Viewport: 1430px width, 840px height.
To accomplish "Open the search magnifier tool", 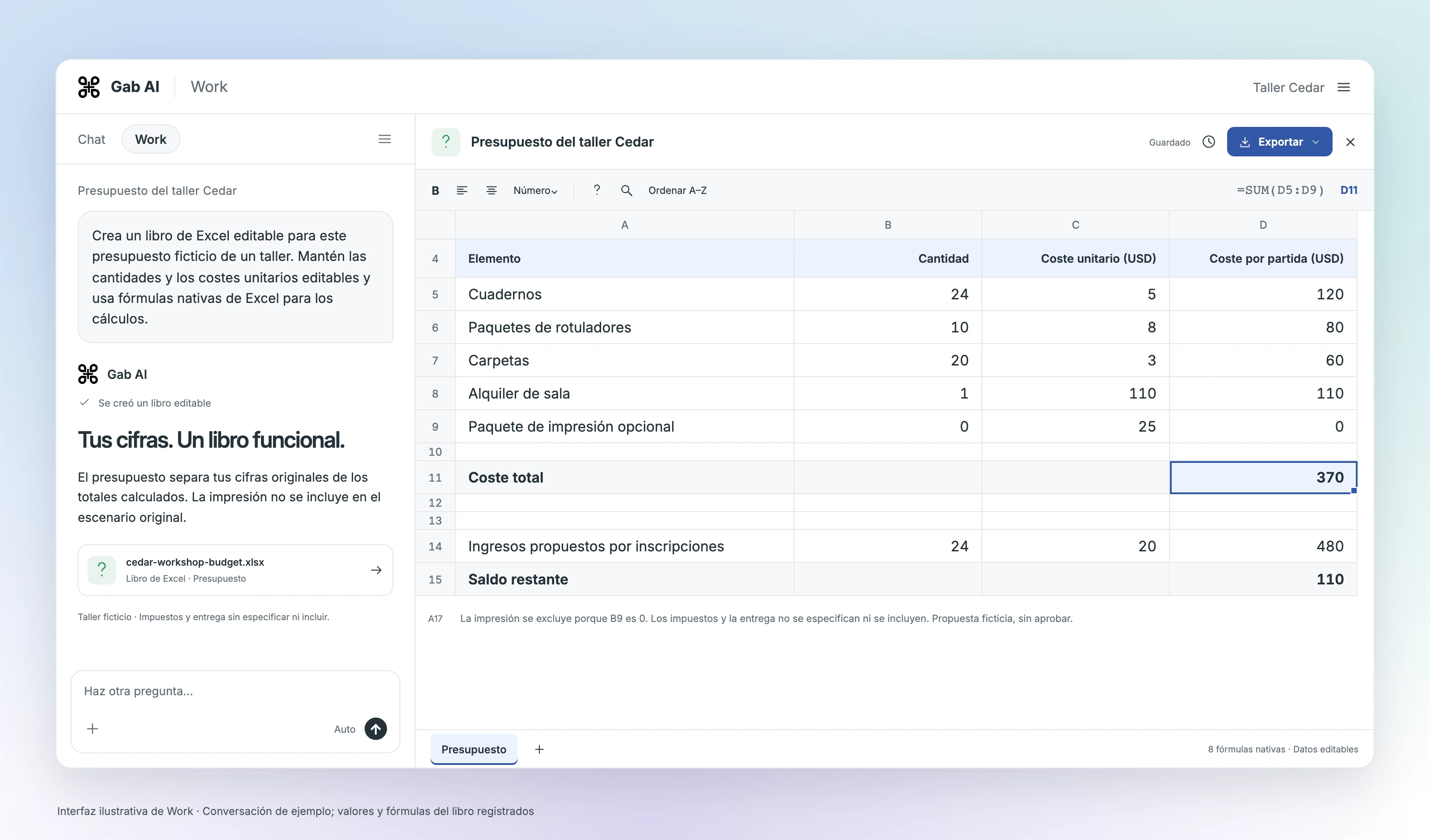I will pos(627,191).
